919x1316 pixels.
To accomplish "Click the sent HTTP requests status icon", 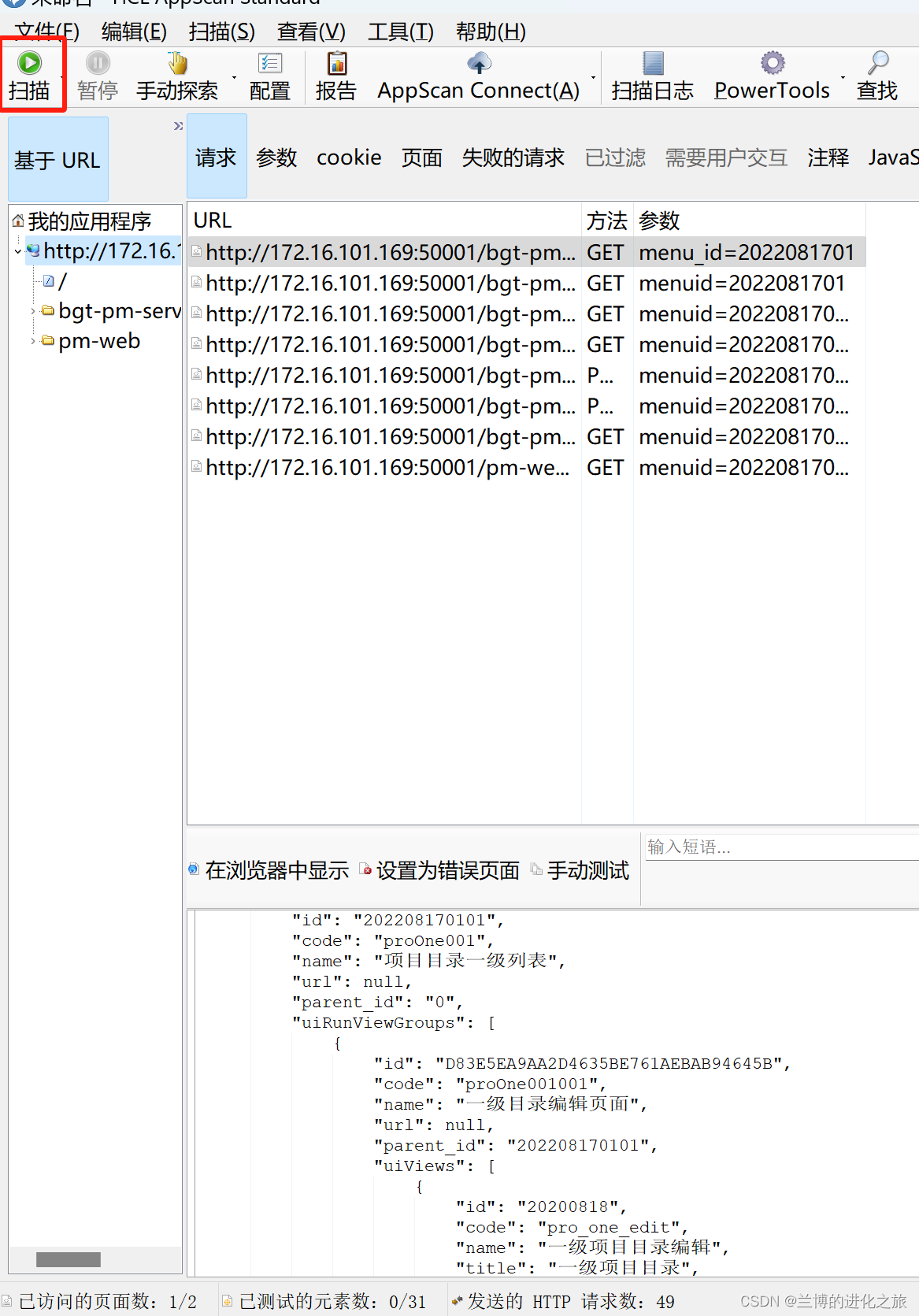I will [457, 1302].
